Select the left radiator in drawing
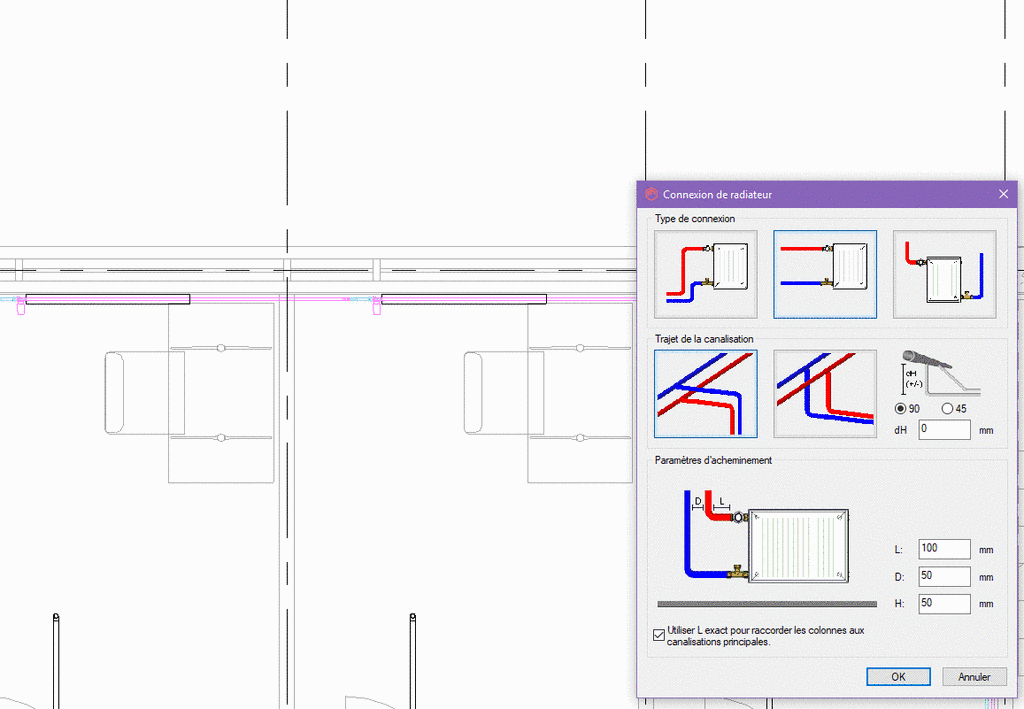This screenshot has height=709, width=1024. (108, 299)
